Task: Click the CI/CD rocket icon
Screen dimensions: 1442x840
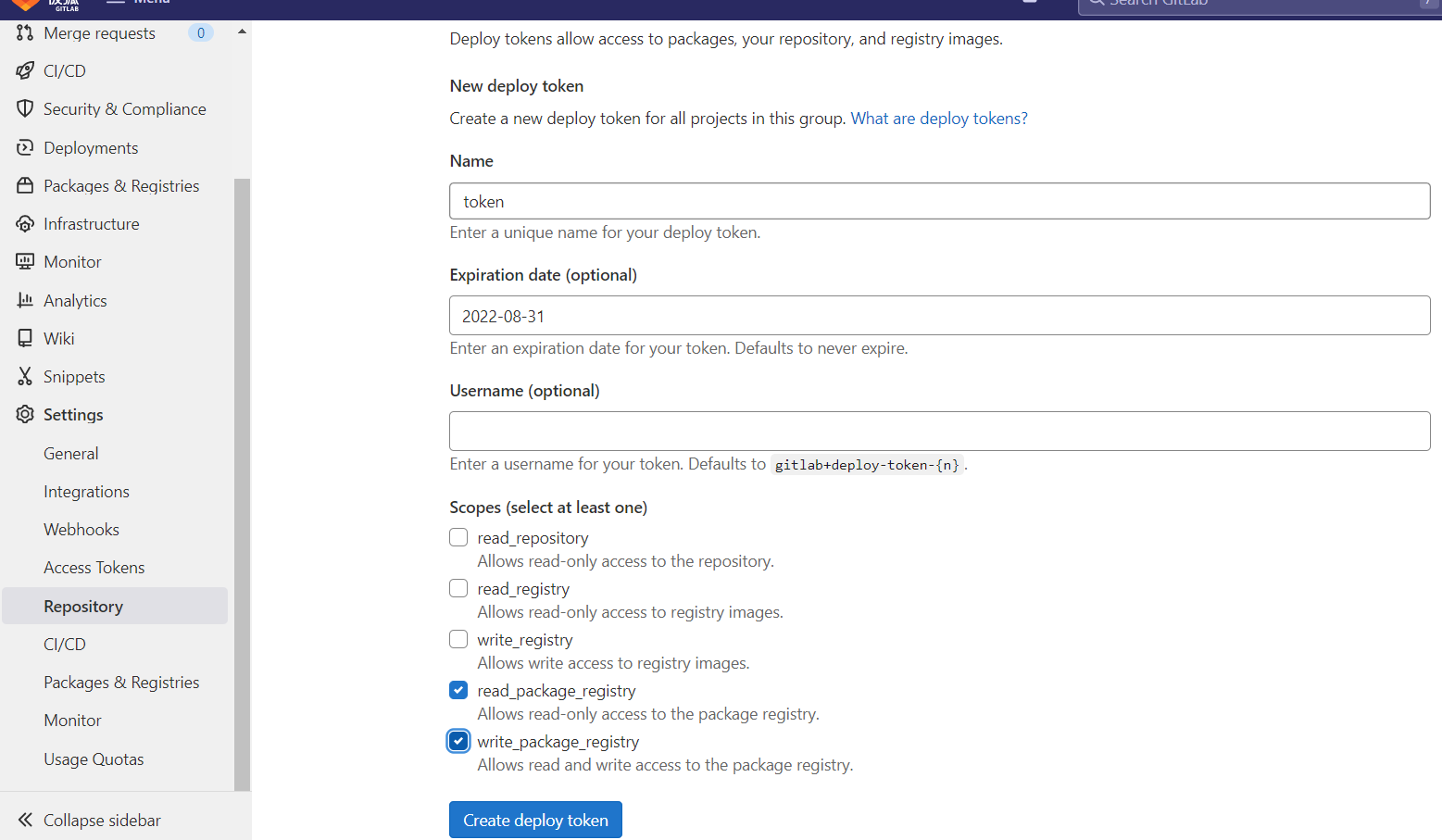Action: pyautogui.click(x=25, y=70)
